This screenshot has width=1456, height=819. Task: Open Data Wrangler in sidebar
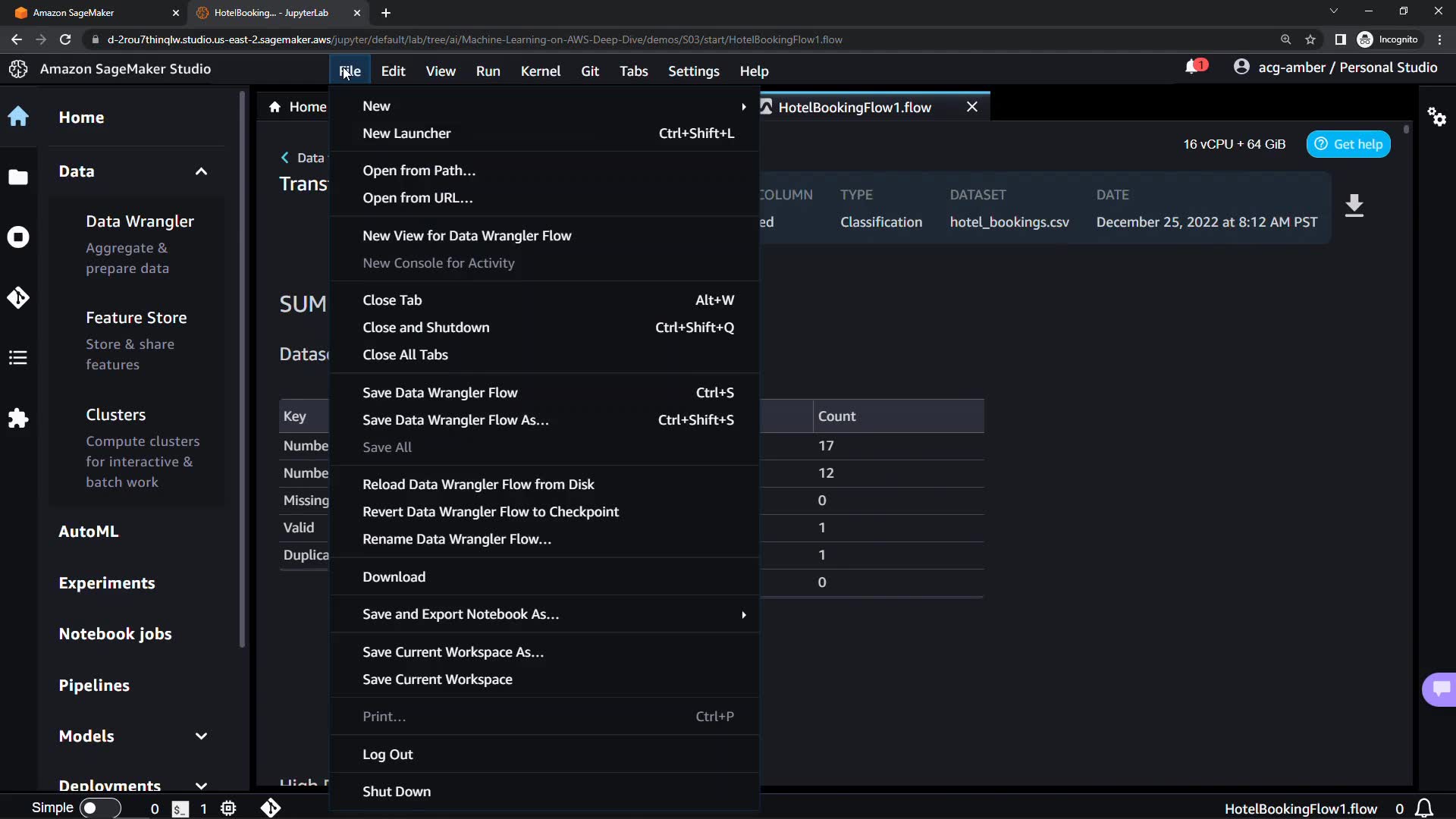pyautogui.click(x=140, y=221)
